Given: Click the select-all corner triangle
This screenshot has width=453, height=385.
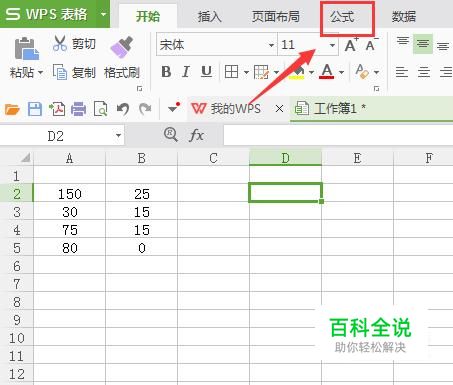Looking at the screenshot, I should point(26,157).
